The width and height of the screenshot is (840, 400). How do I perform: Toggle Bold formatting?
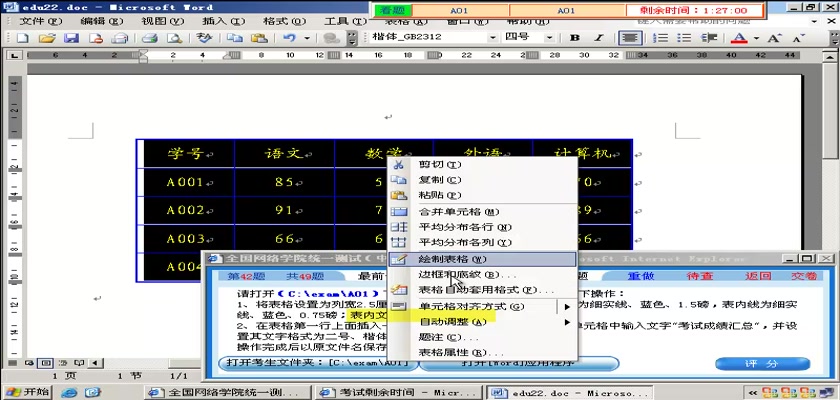[x=575, y=38]
